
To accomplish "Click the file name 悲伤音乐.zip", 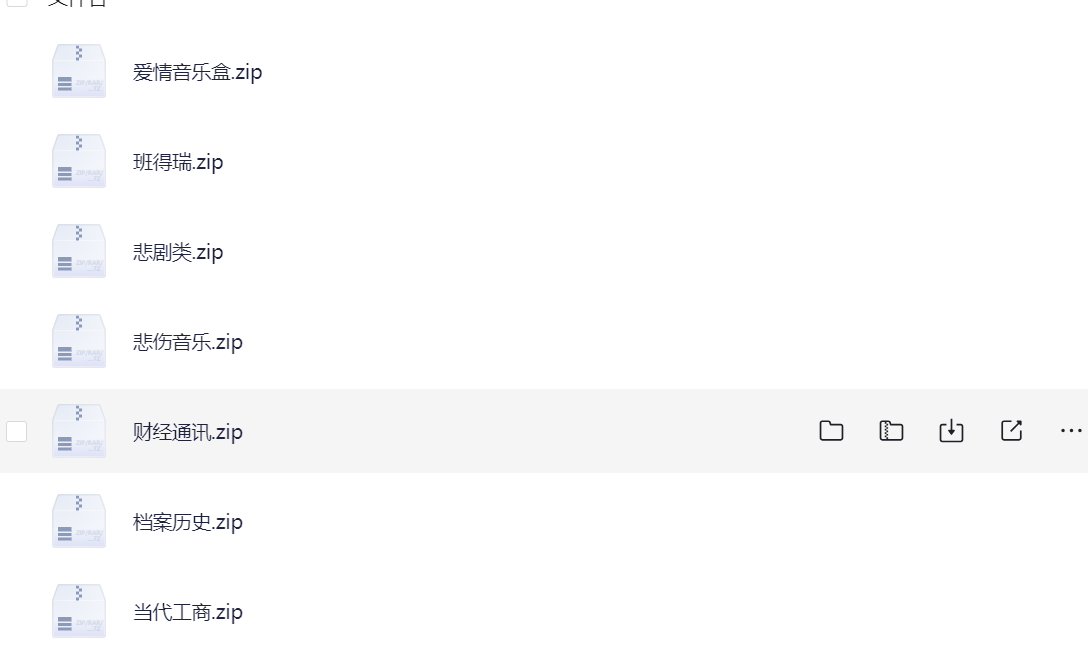I will click(187, 341).
